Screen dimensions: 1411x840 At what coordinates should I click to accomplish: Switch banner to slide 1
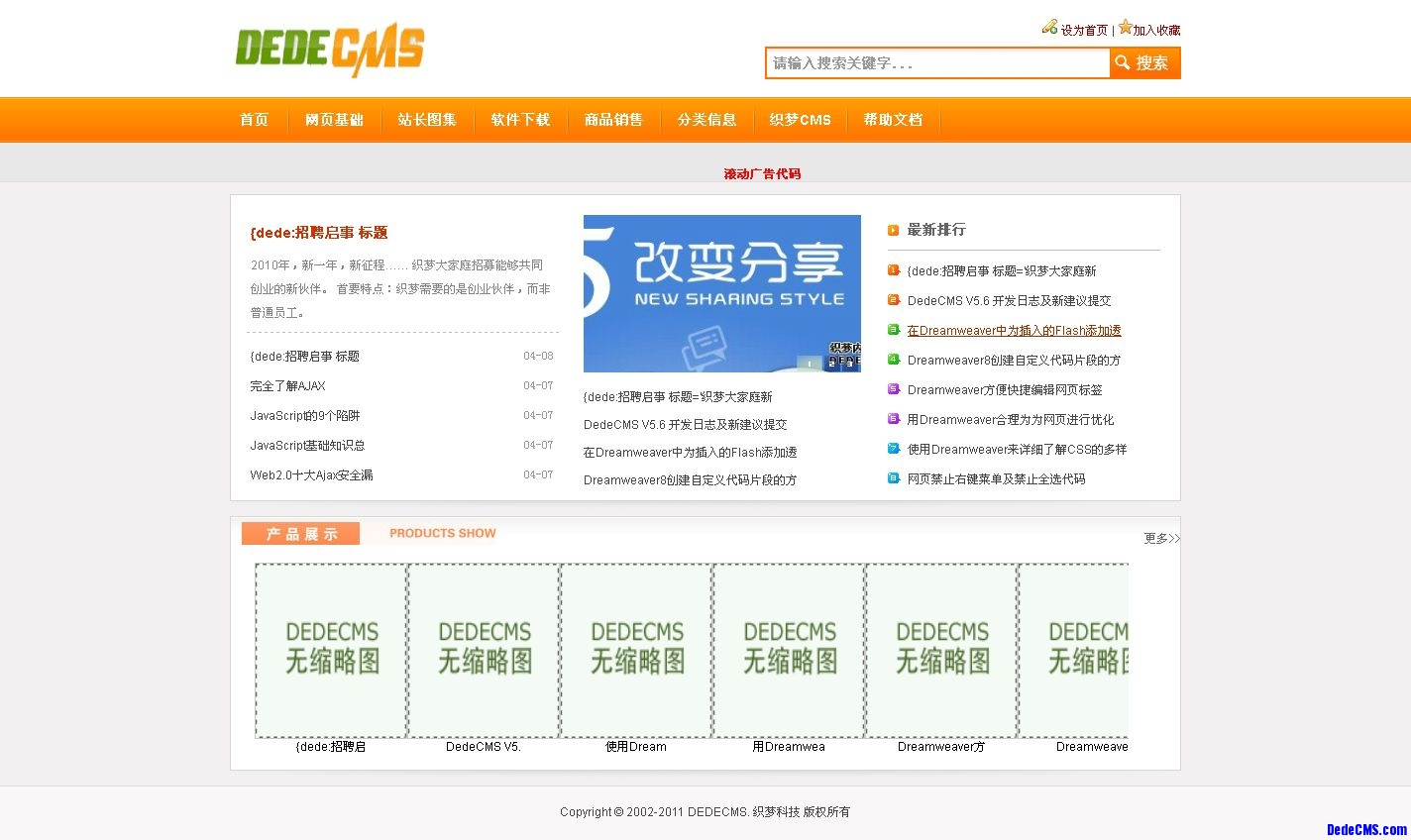810,364
